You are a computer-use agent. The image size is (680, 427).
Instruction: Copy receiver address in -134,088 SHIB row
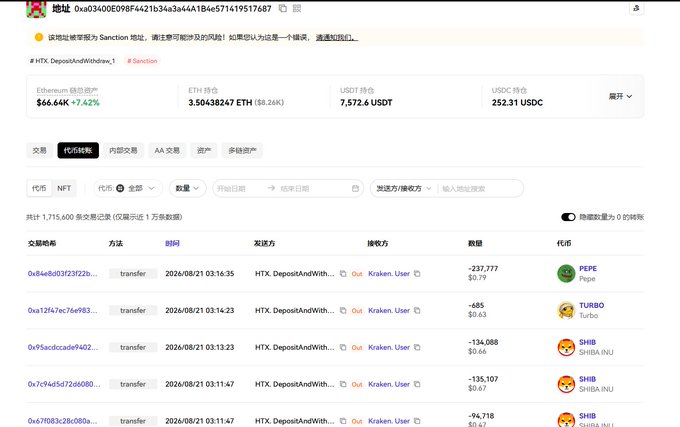coord(417,347)
